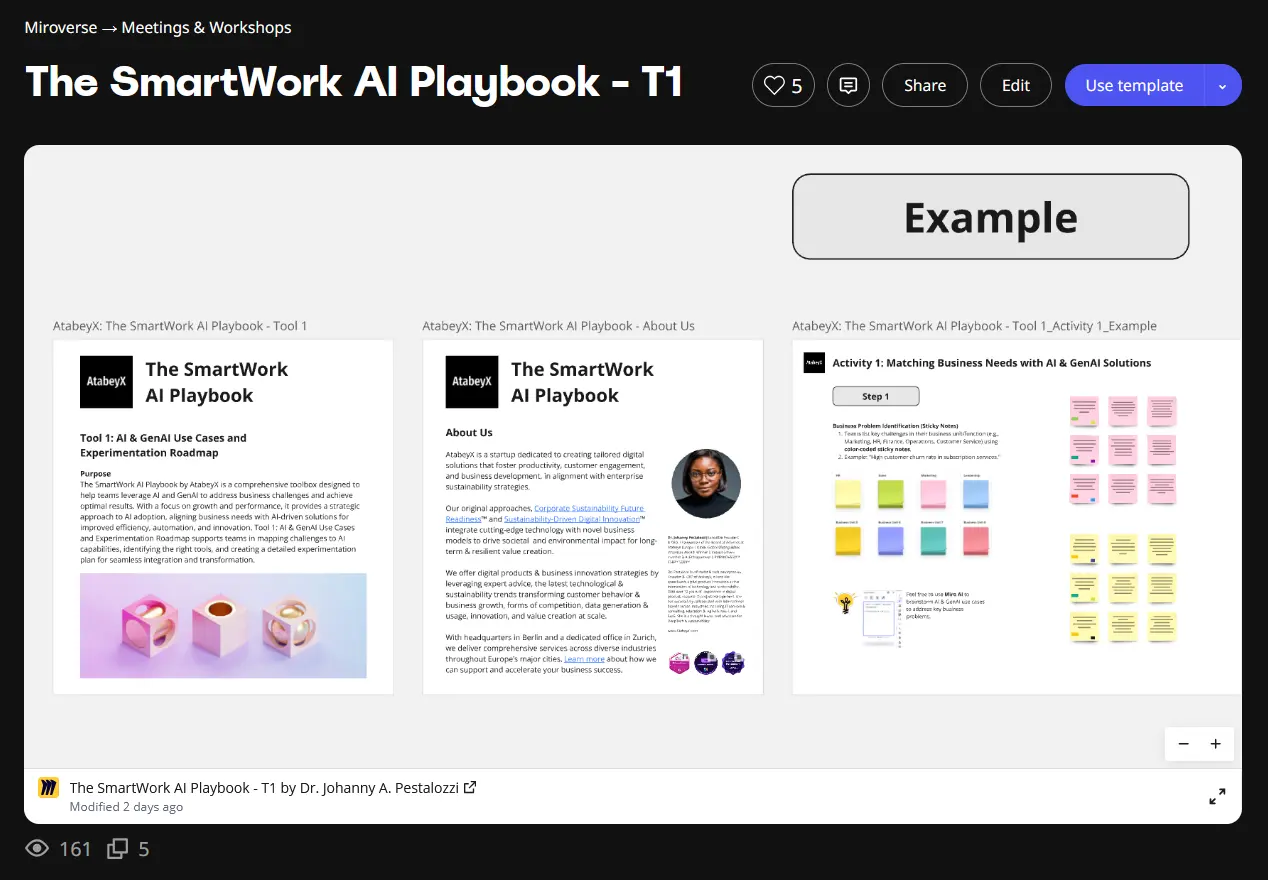Click the yellow Miro logo icon

click(x=49, y=788)
